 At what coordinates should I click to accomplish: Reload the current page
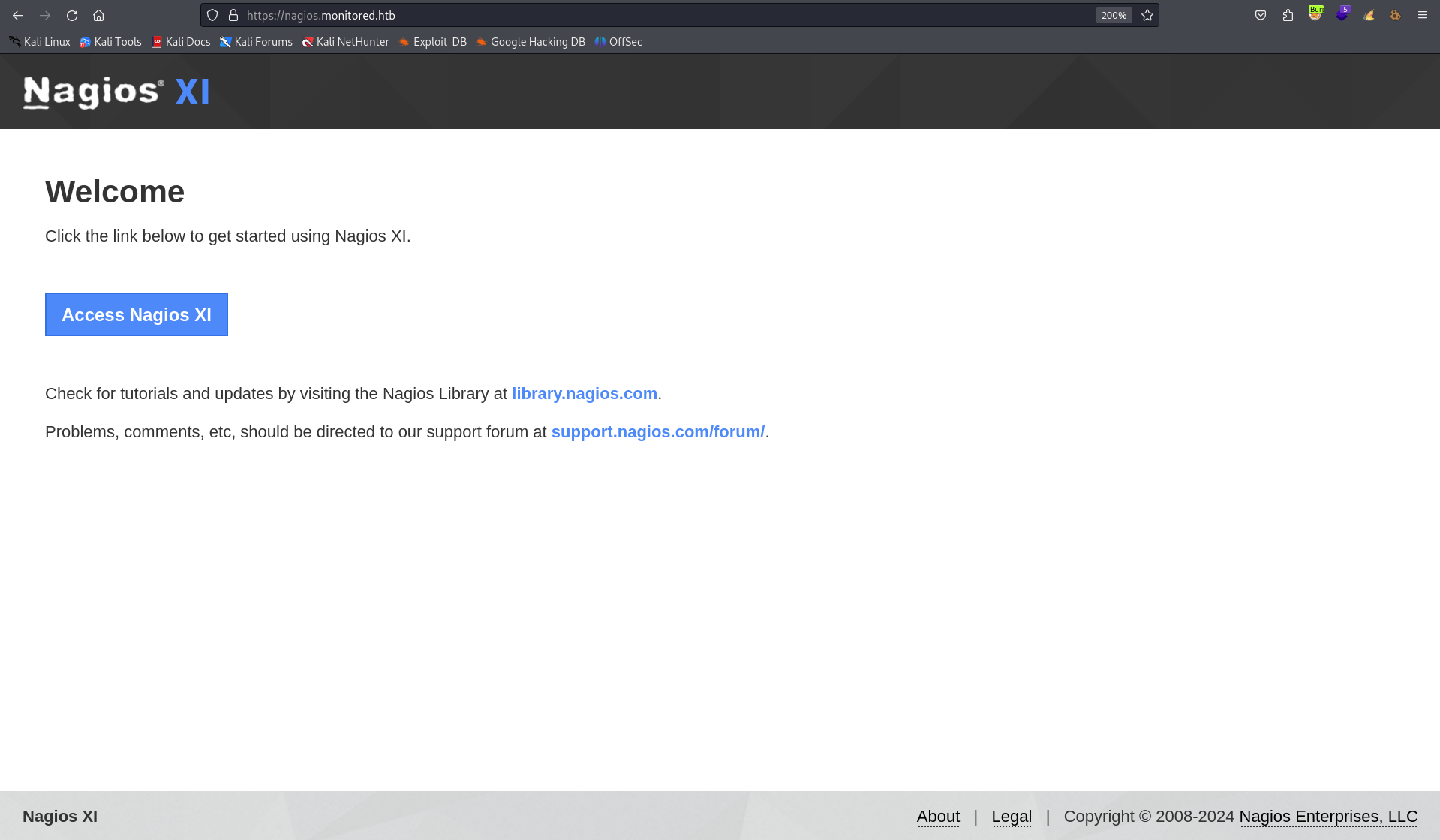click(72, 15)
